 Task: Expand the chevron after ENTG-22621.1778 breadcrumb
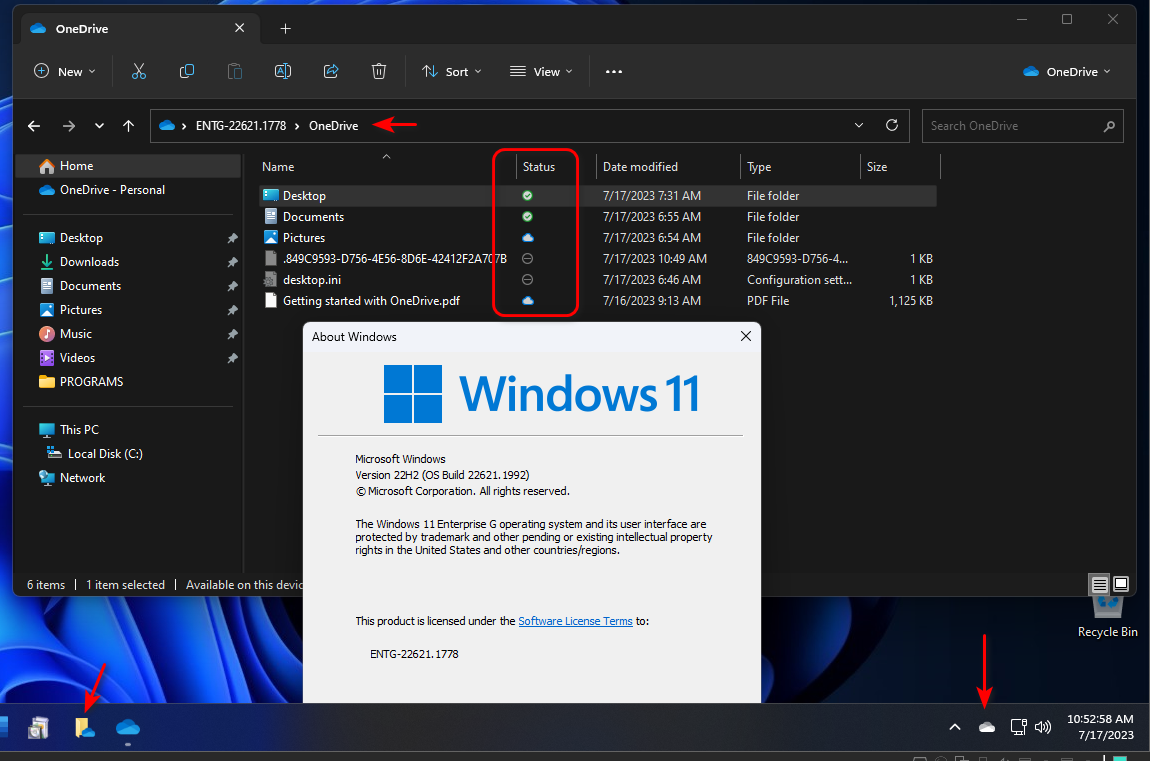click(x=297, y=126)
